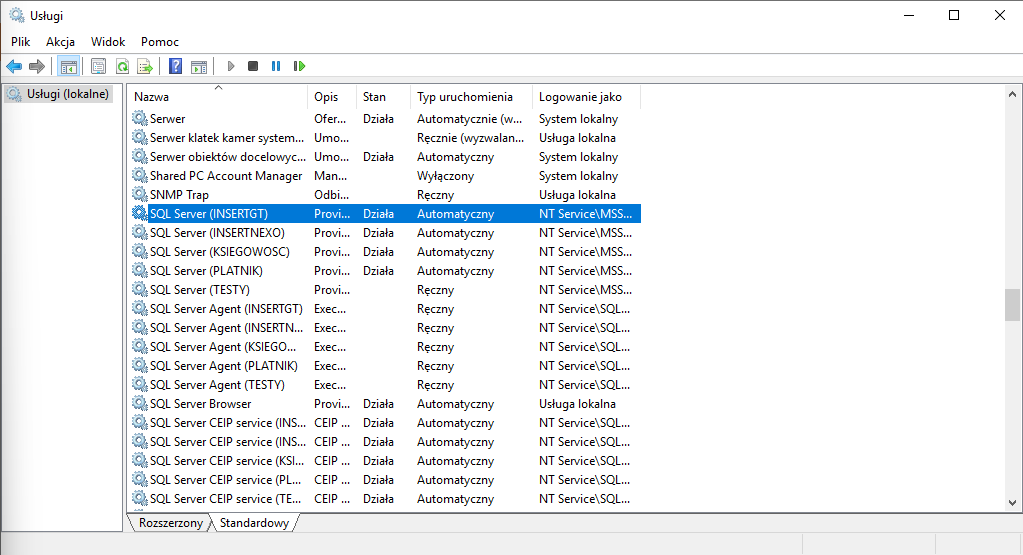Screen dimensions: 1023x555
Task: Switch to the Rozszerzony tab
Action: [x=170, y=523]
